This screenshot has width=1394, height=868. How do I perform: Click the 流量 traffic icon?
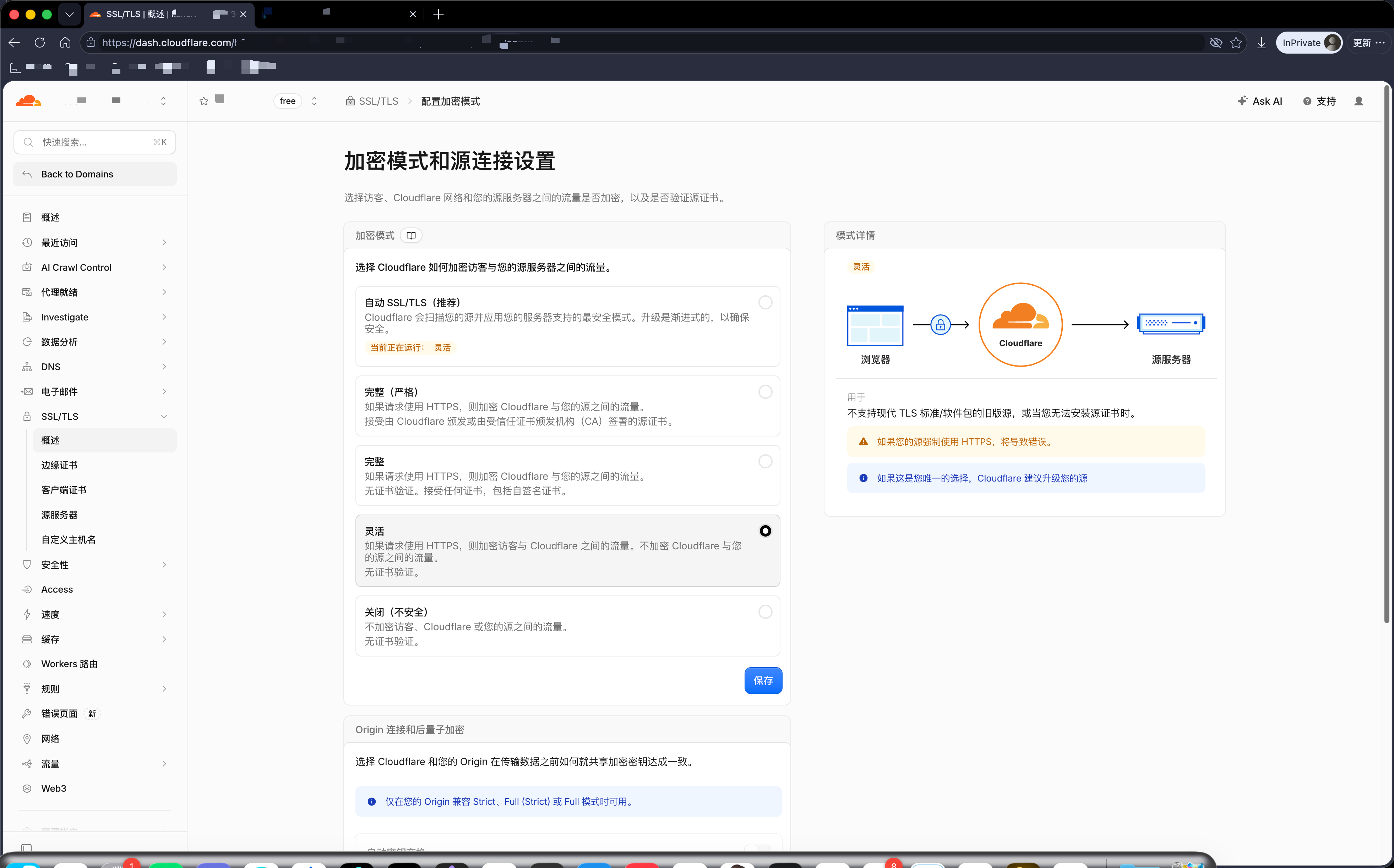pos(27,764)
